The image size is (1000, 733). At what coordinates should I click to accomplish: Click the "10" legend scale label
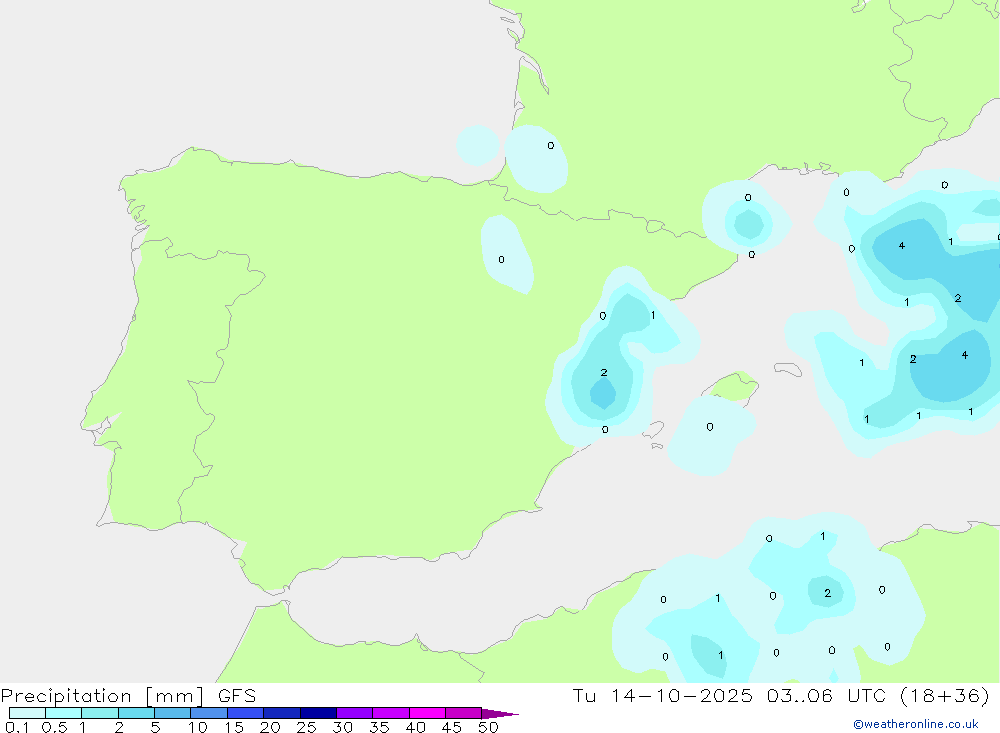pos(198,727)
